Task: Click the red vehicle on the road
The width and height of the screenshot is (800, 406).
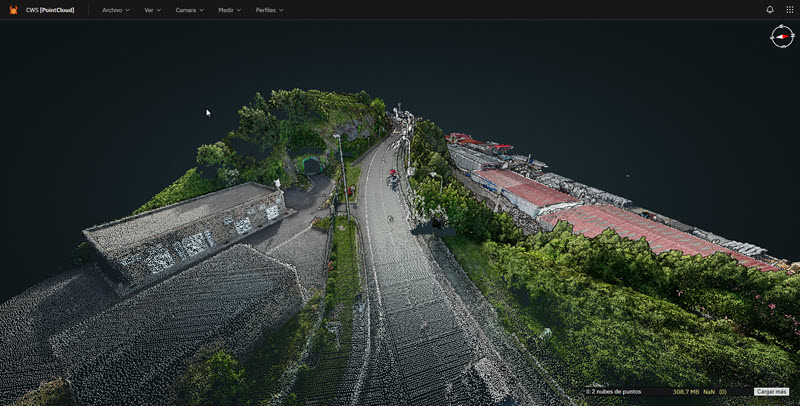Action: tap(393, 174)
